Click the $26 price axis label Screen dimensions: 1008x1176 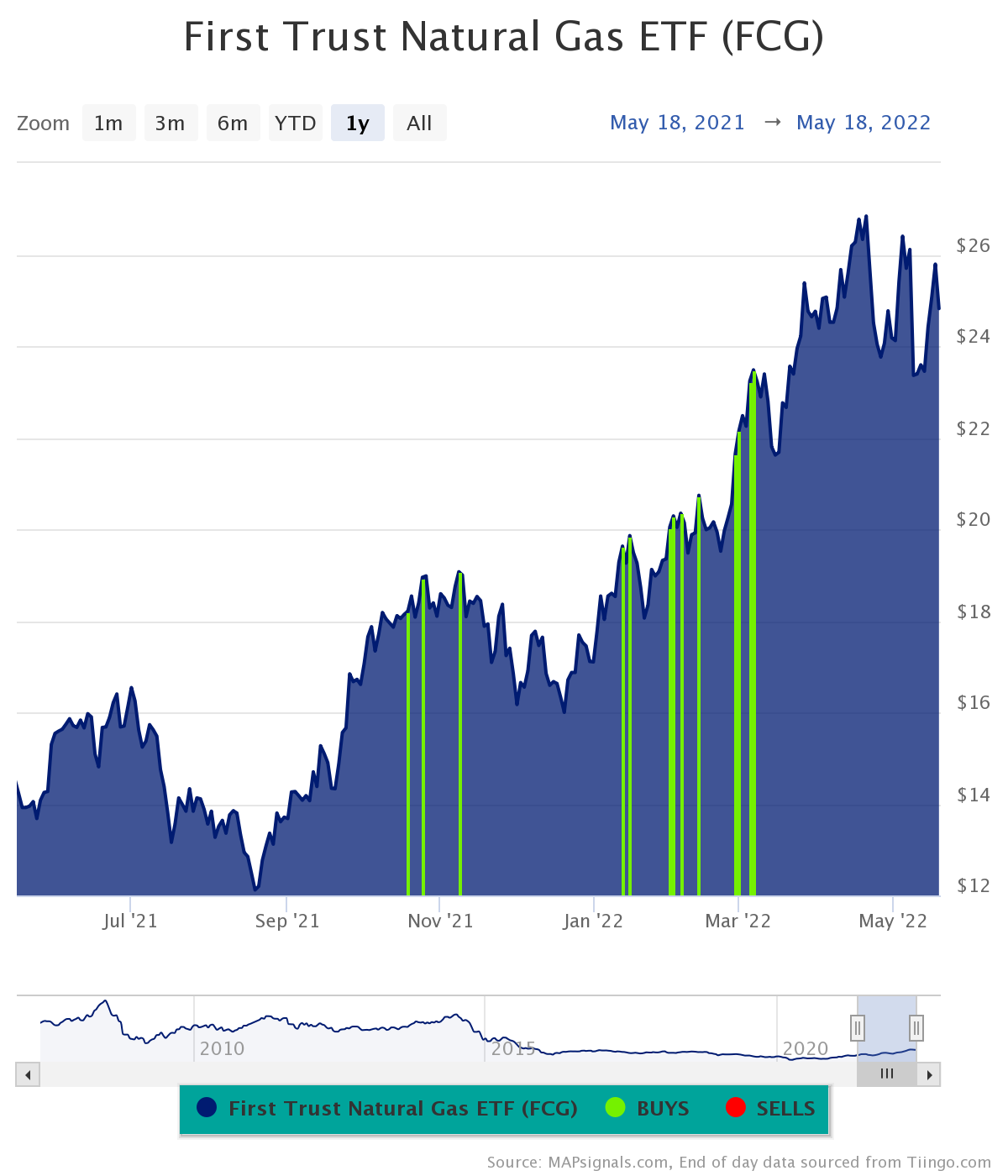coord(974,245)
